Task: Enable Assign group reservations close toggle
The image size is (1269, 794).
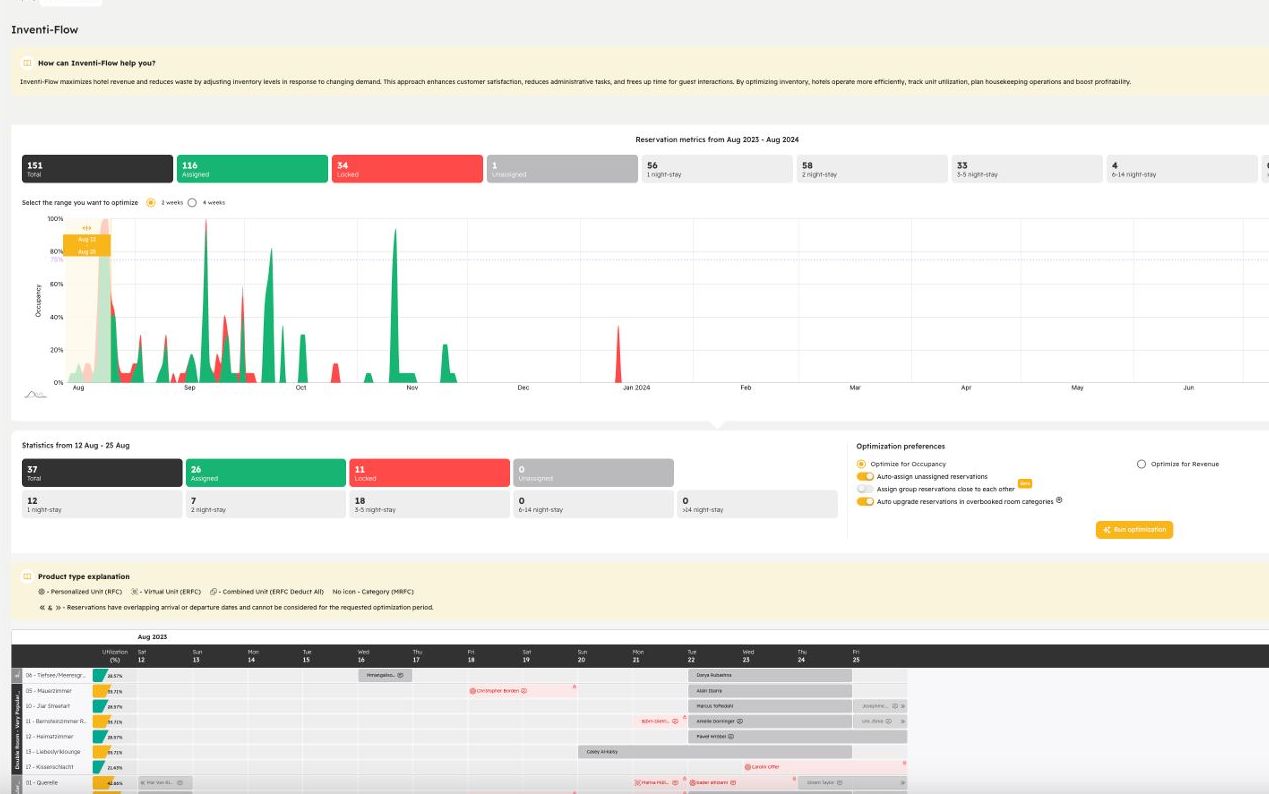Action: pyautogui.click(x=865, y=489)
